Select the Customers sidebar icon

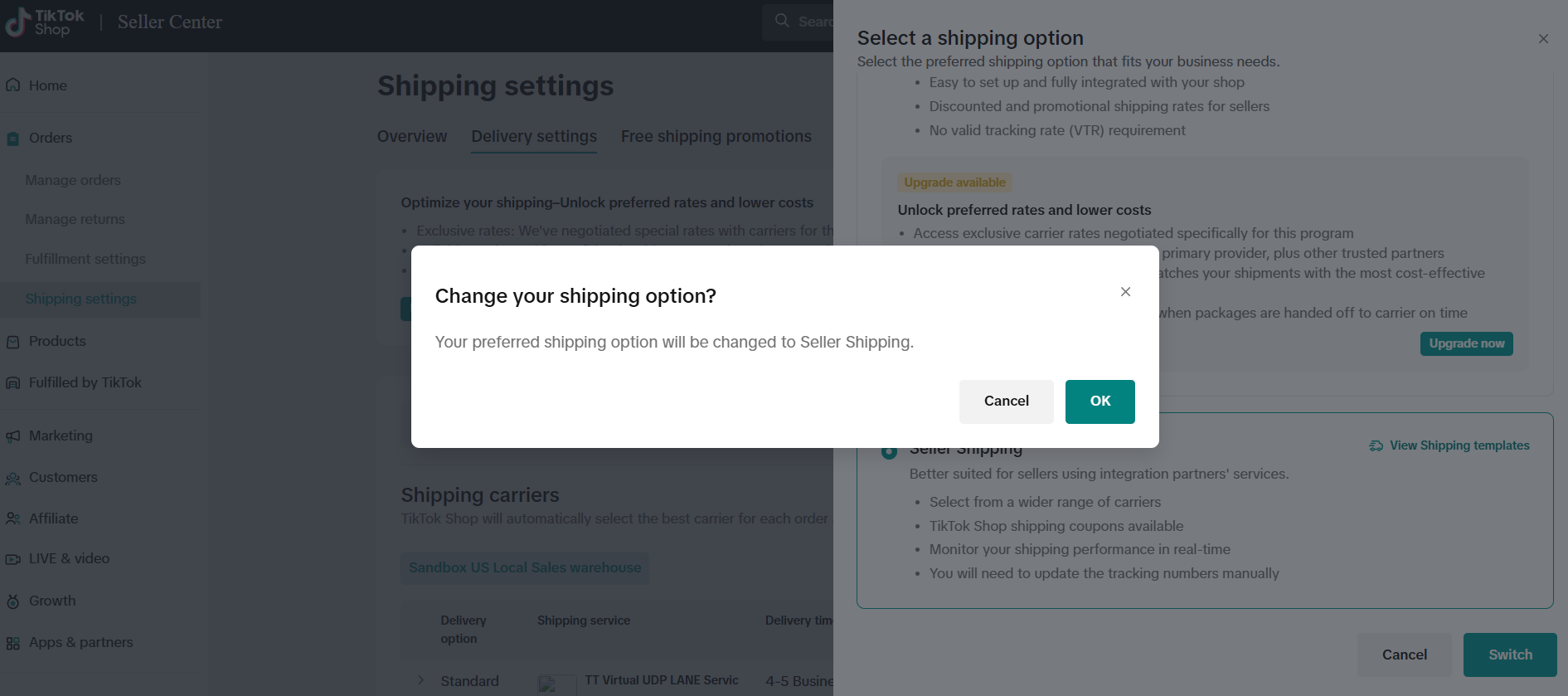click(x=13, y=478)
